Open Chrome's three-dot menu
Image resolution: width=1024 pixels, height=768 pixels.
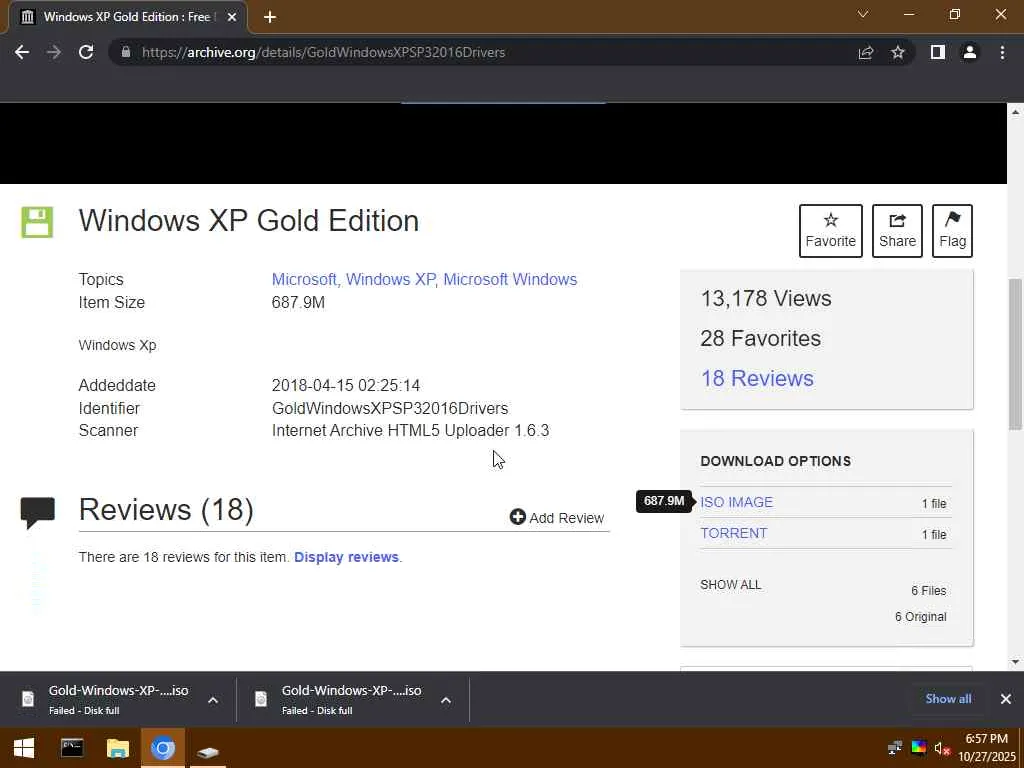click(1002, 52)
